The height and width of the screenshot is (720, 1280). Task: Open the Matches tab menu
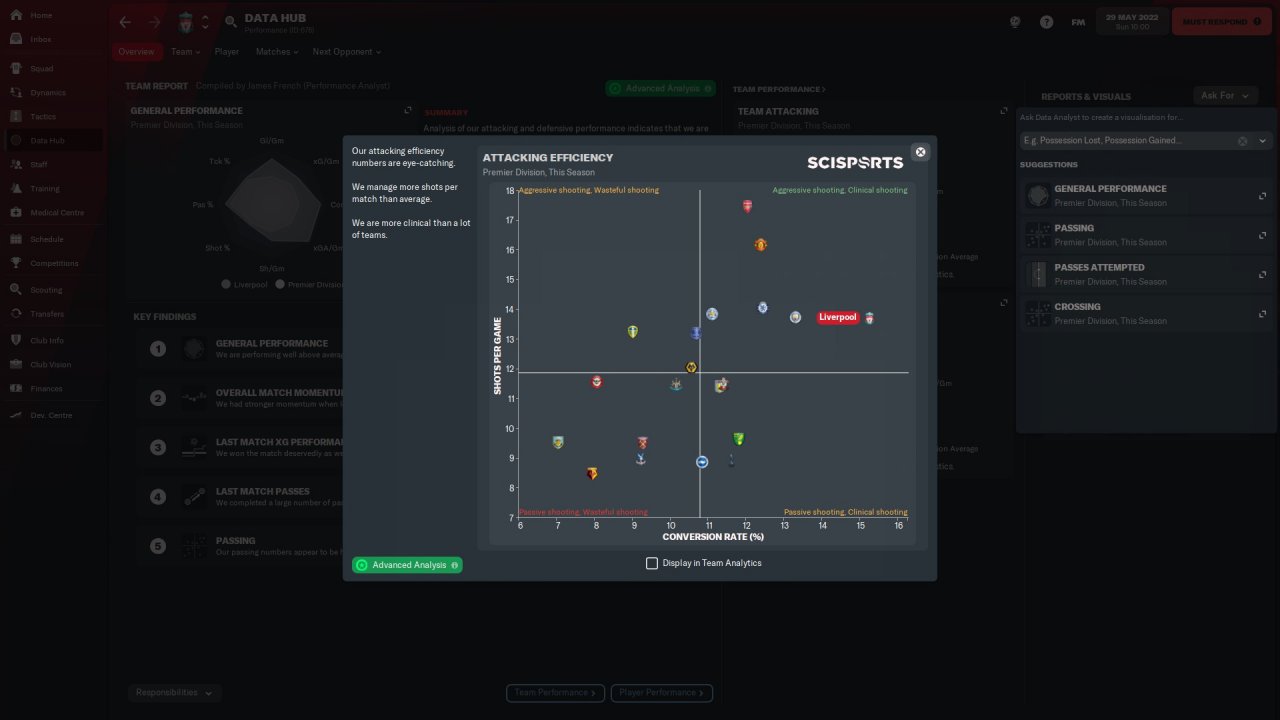click(277, 51)
